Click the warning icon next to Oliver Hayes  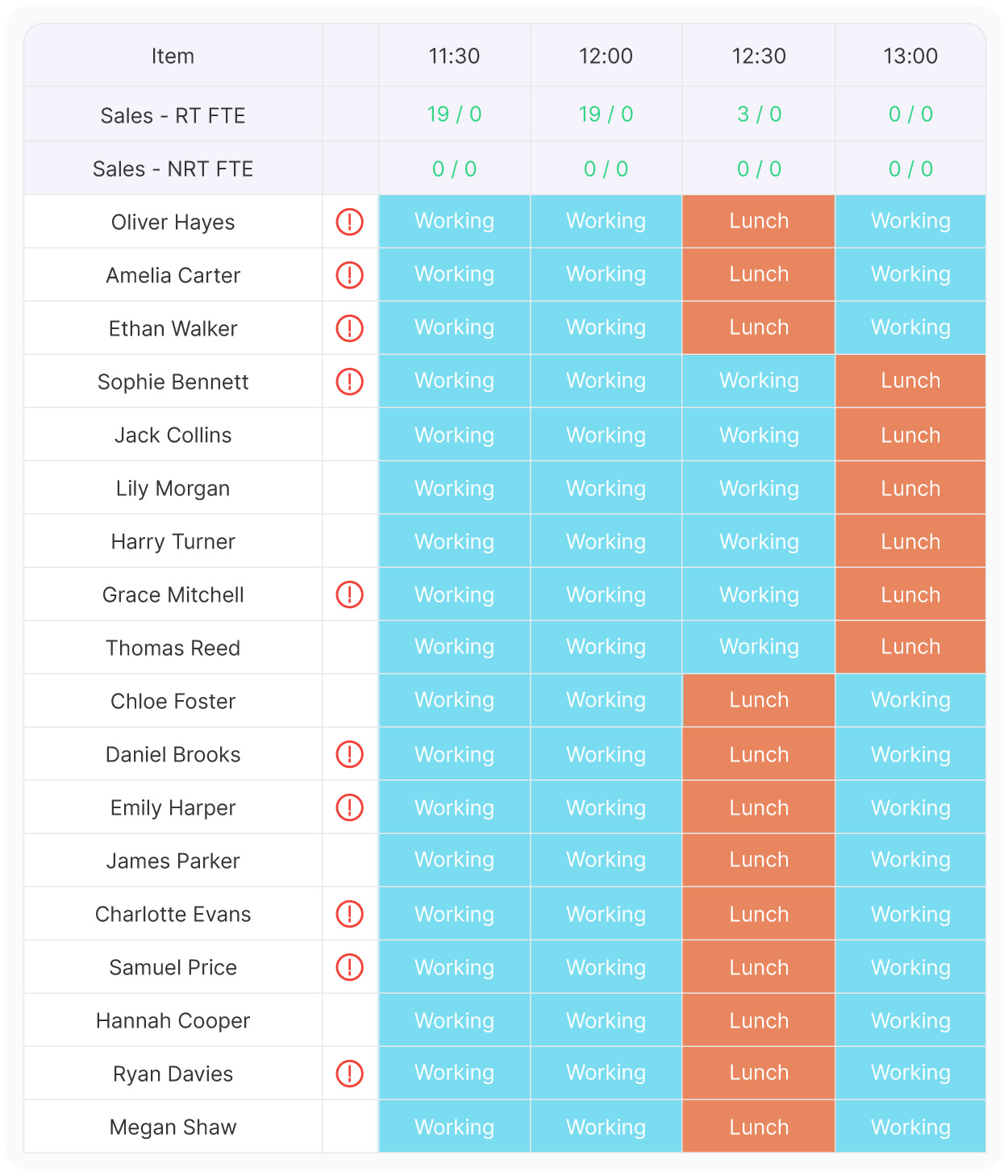349,222
